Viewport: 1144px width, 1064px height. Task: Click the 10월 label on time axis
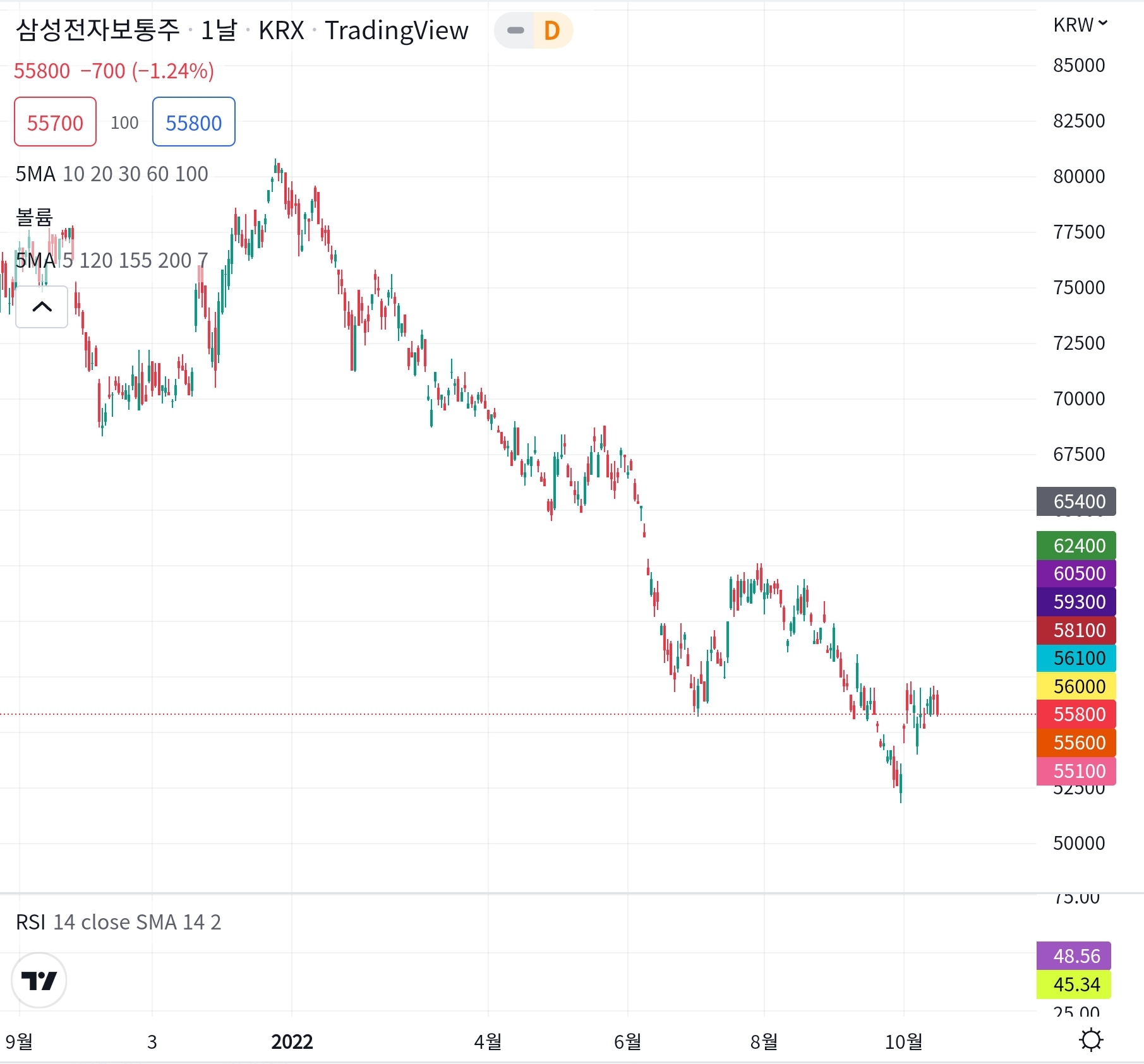[x=903, y=1041]
